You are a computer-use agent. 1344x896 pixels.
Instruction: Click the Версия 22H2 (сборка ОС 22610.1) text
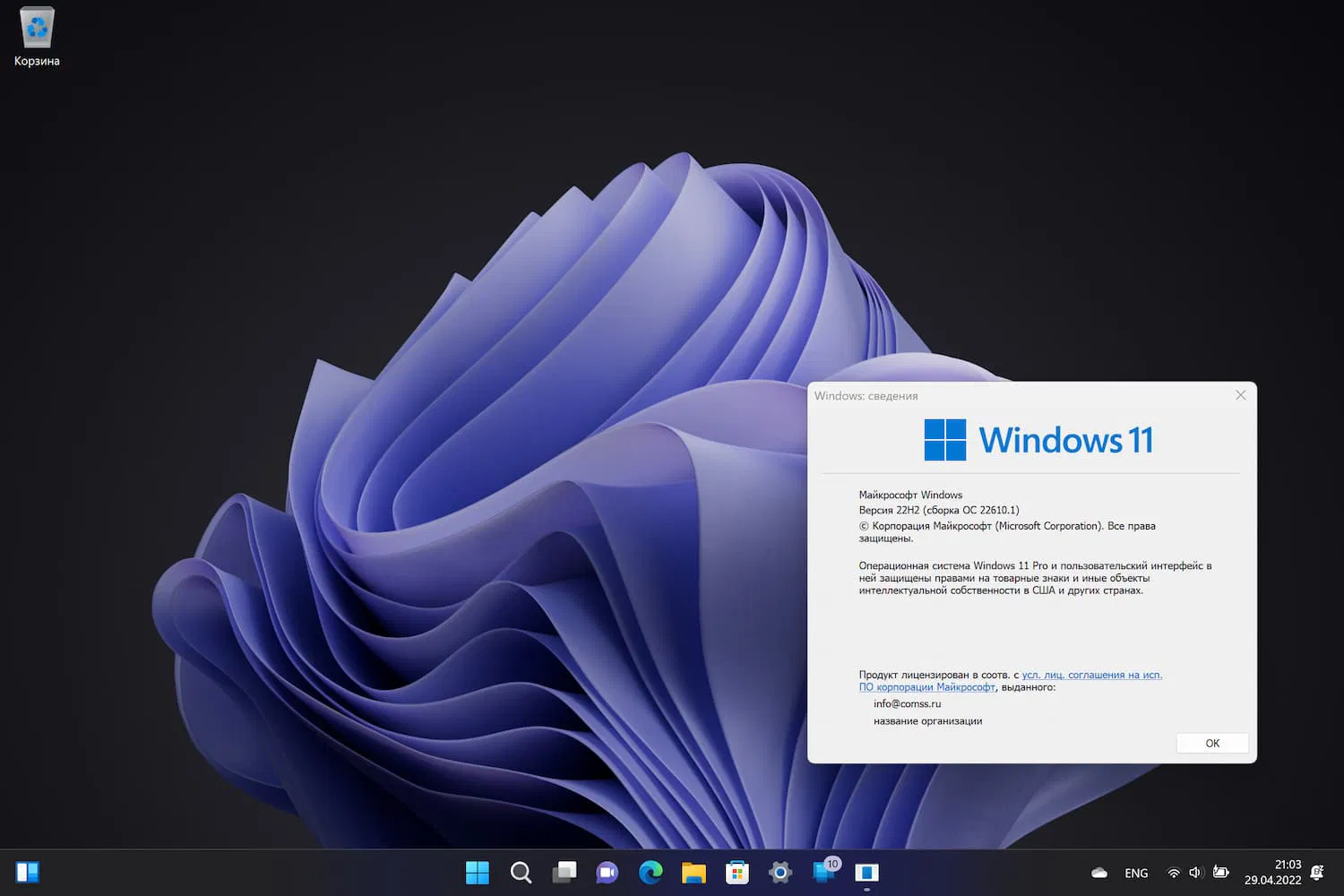tap(939, 510)
